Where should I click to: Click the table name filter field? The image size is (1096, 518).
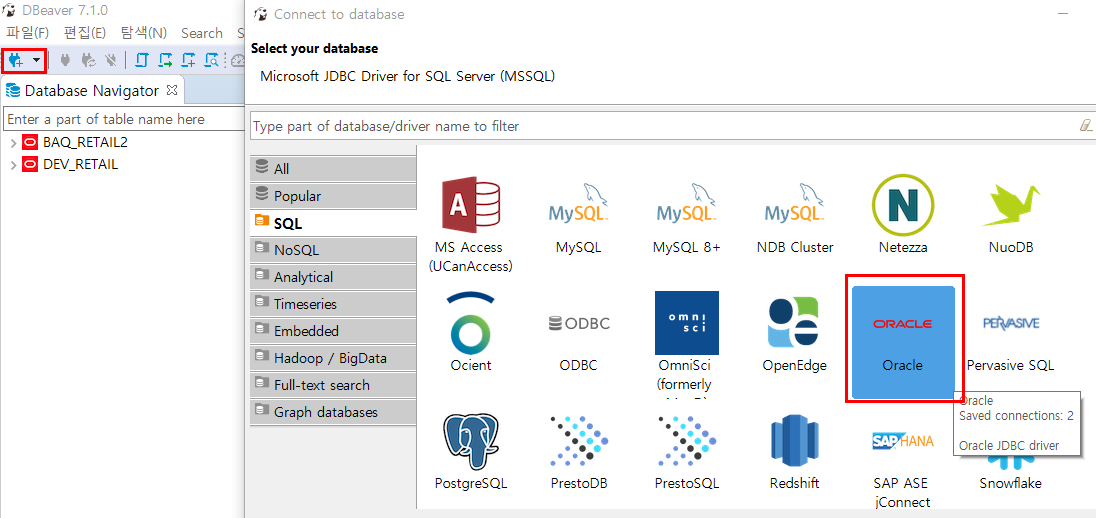coord(123,119)
